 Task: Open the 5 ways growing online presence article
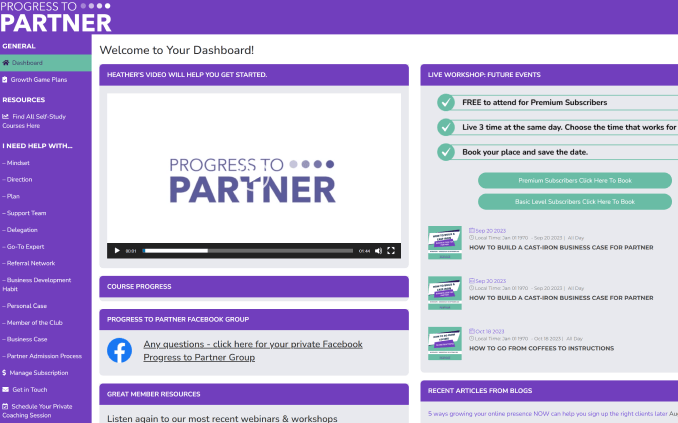click(x=548, y=414)
